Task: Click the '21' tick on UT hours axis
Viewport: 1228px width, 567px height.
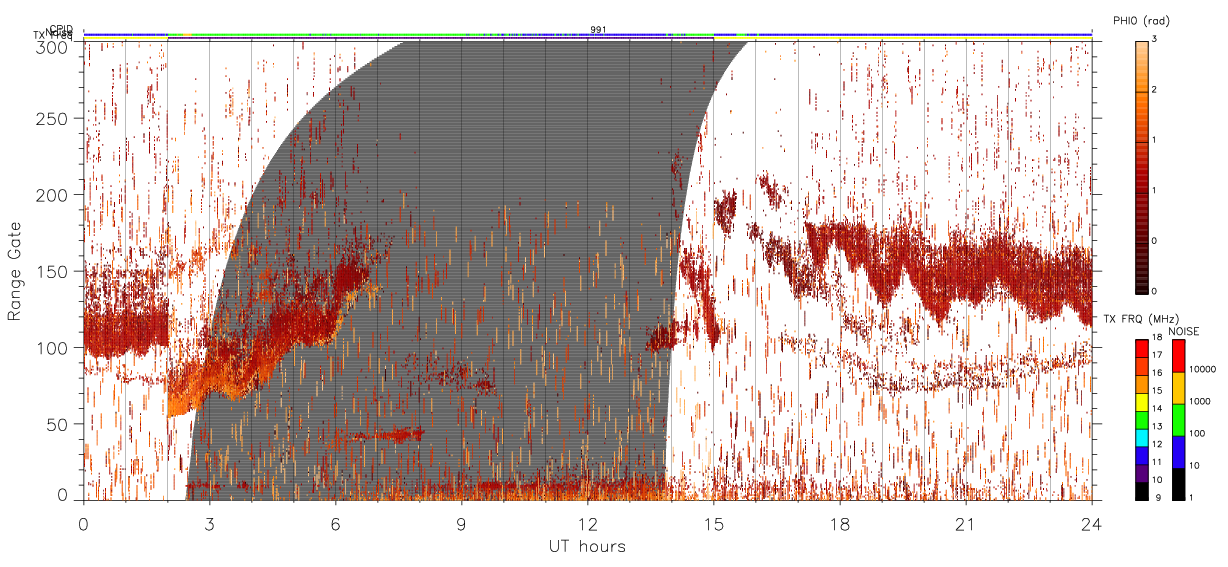Action: pos(965,523)
